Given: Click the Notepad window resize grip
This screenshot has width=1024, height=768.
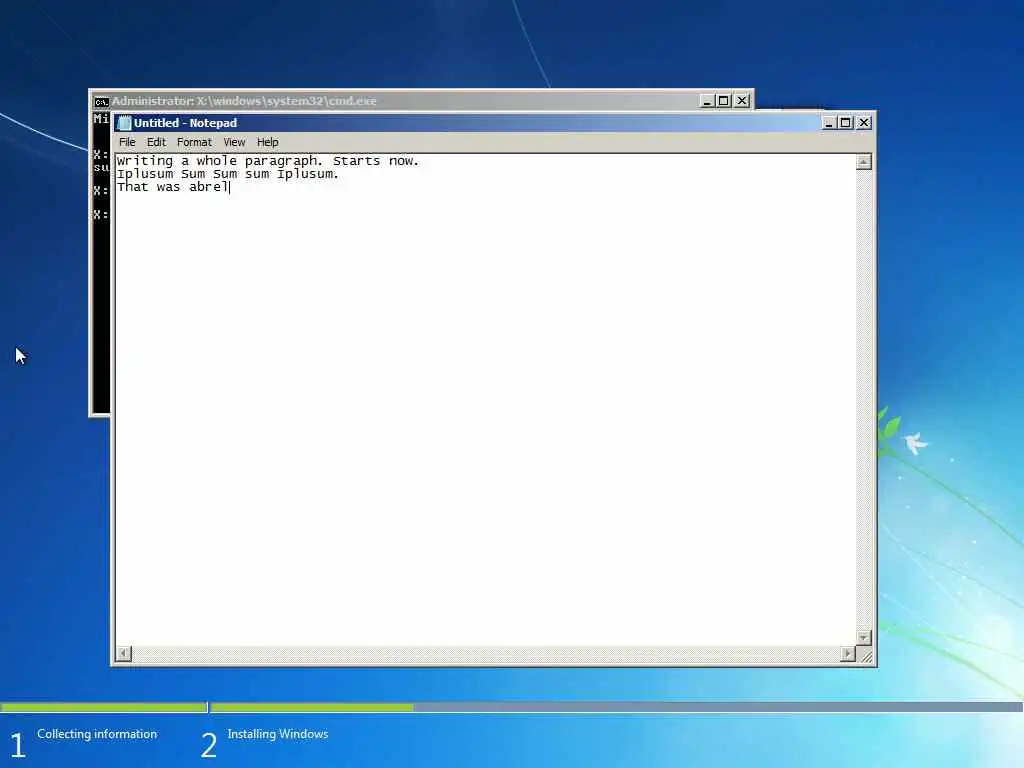Looking at the screenshot, I should (865, 655).
